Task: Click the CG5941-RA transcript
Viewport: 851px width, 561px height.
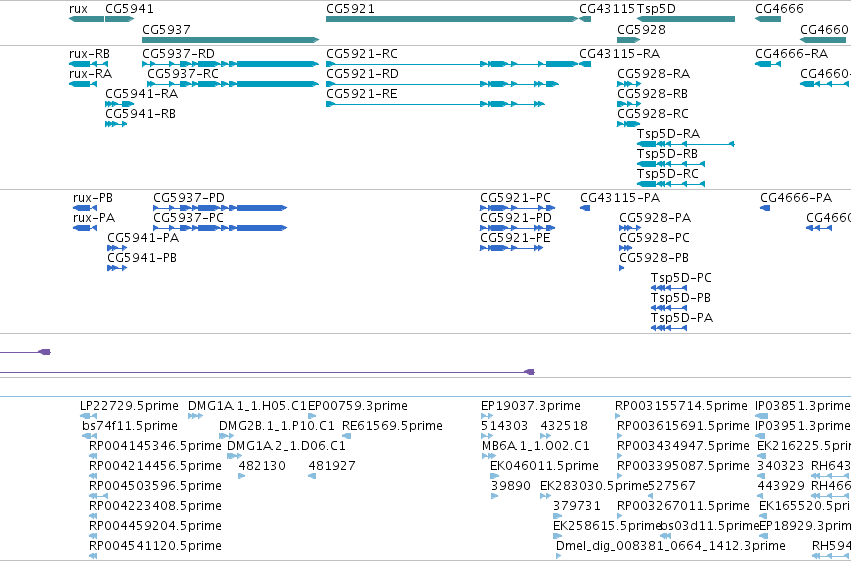Action: tap(119, 104)
